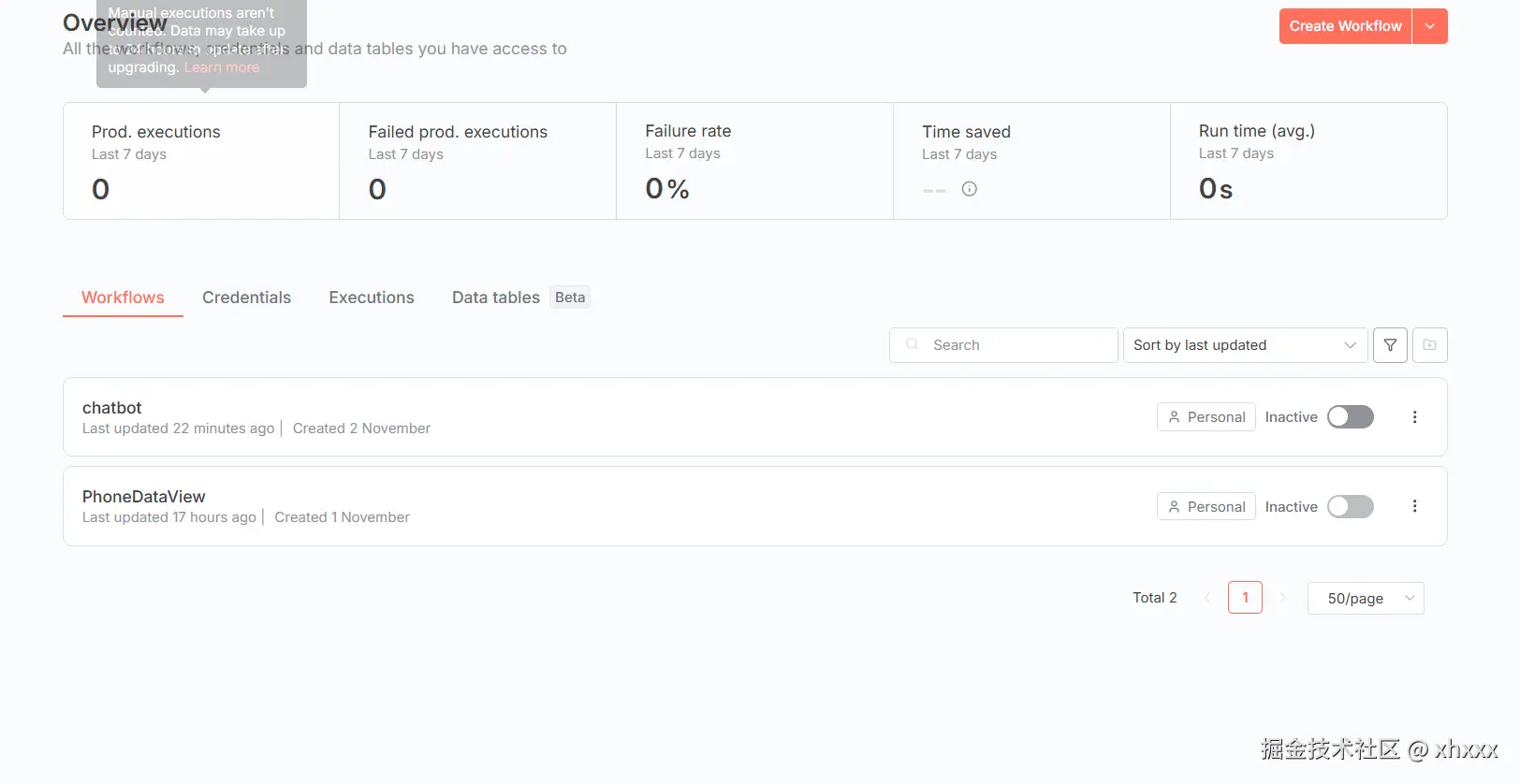This screenshot has height=784, width=1520.
Task: Click the add folder icon
Action: point(1429,345)
